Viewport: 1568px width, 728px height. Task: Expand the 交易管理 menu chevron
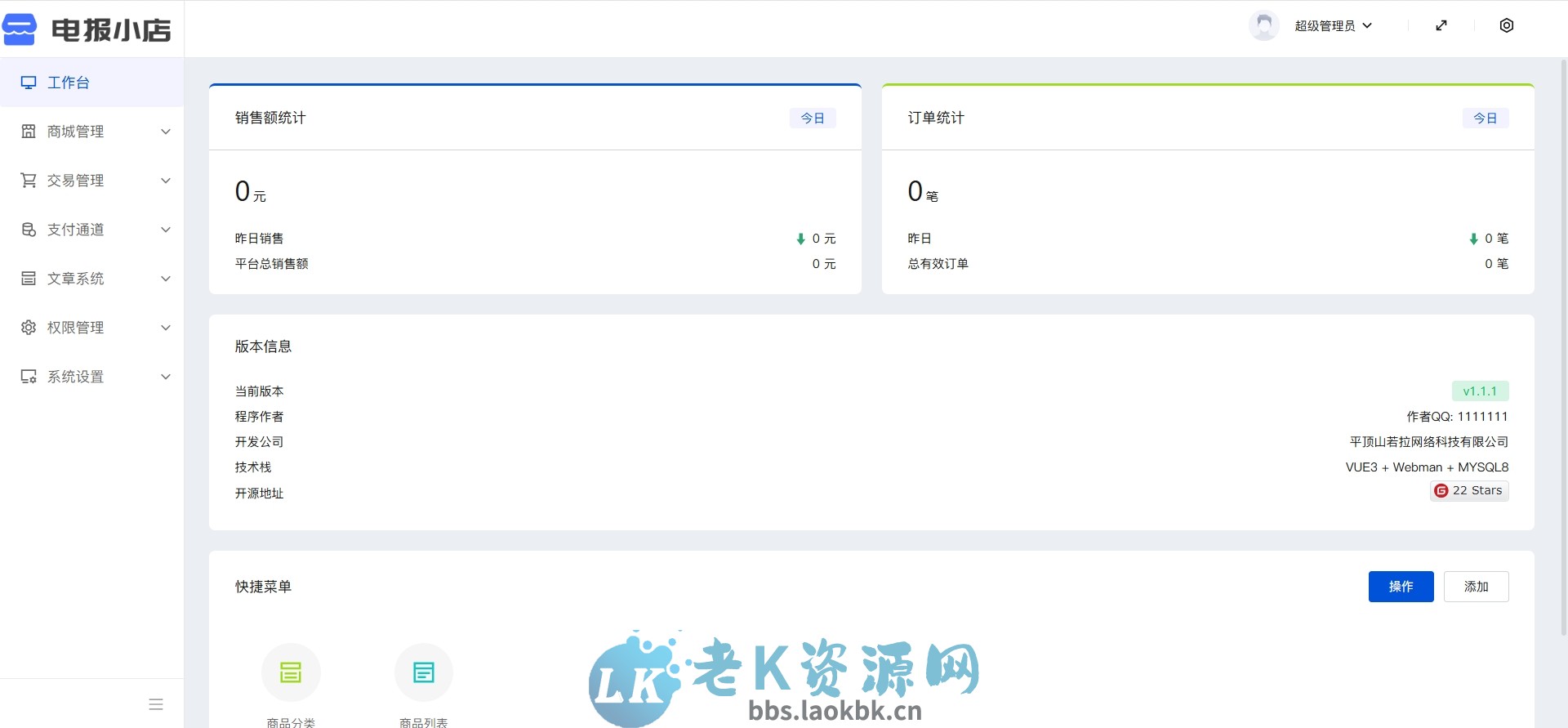(x=166, y=181)
